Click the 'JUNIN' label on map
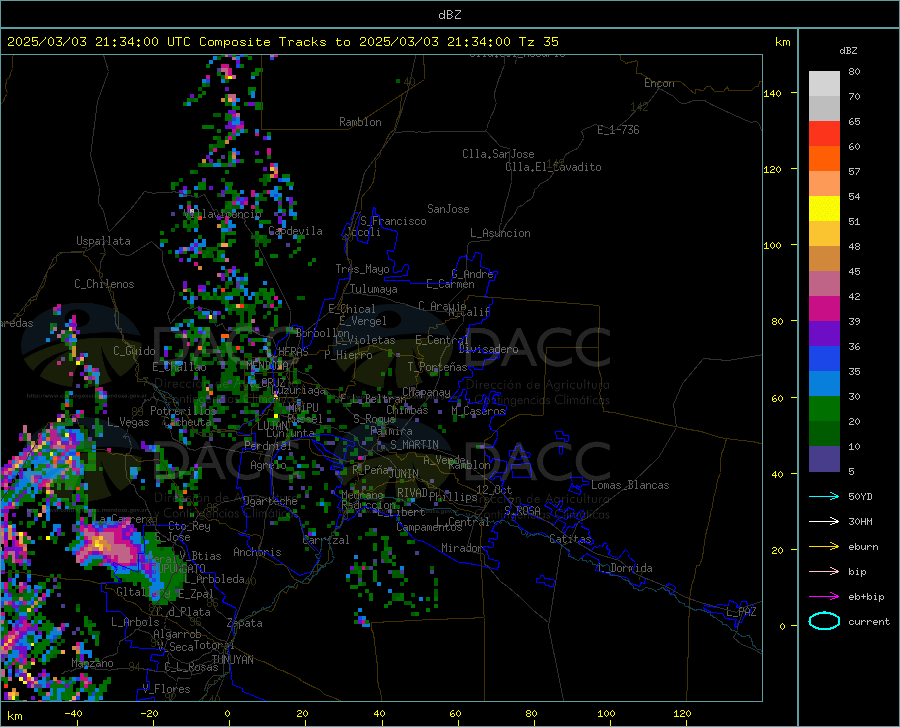The width and height of the screenshot is (900, 727). pos(404,474)
